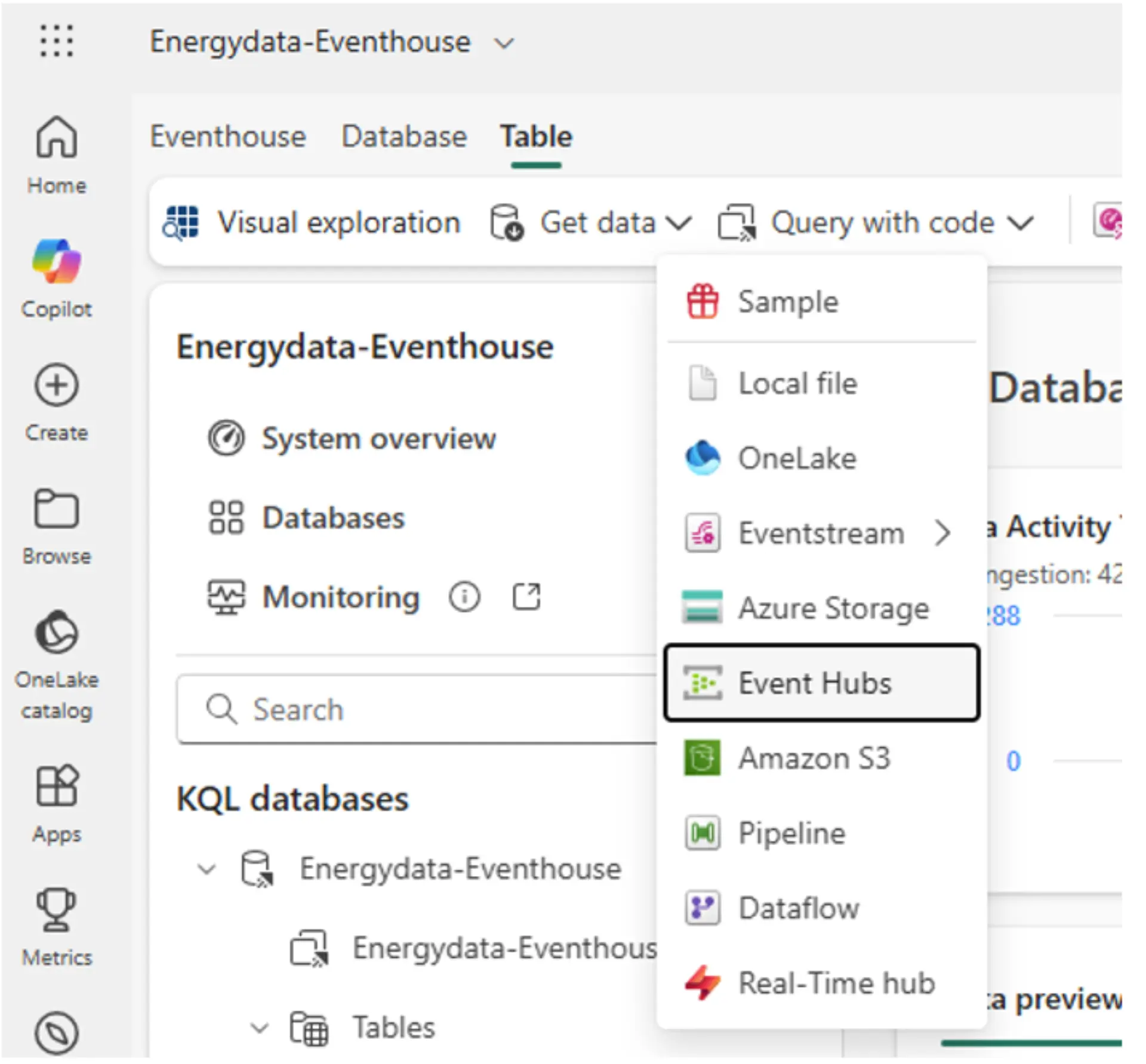Collapse the Energydata-Eventhouse KQL database tree
Viewport: 1146px width, 1064px height.
tap(206, 869)
